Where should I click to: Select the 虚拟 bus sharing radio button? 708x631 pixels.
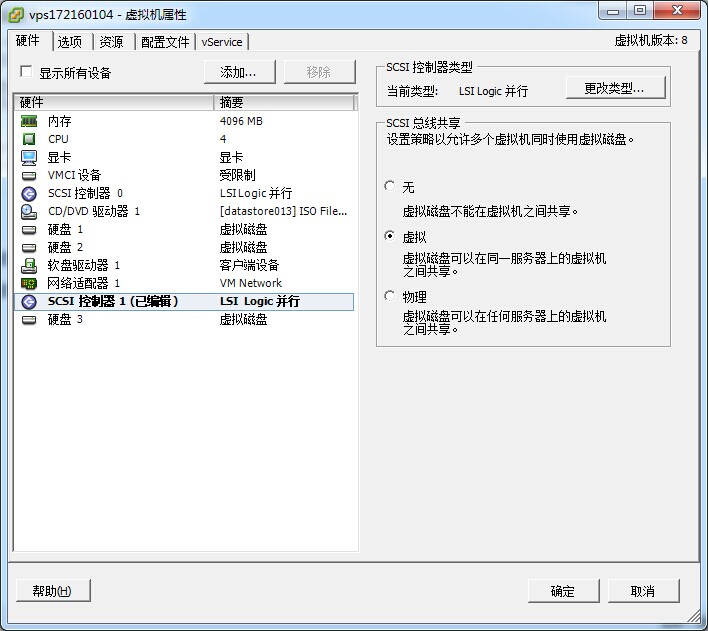389,236
